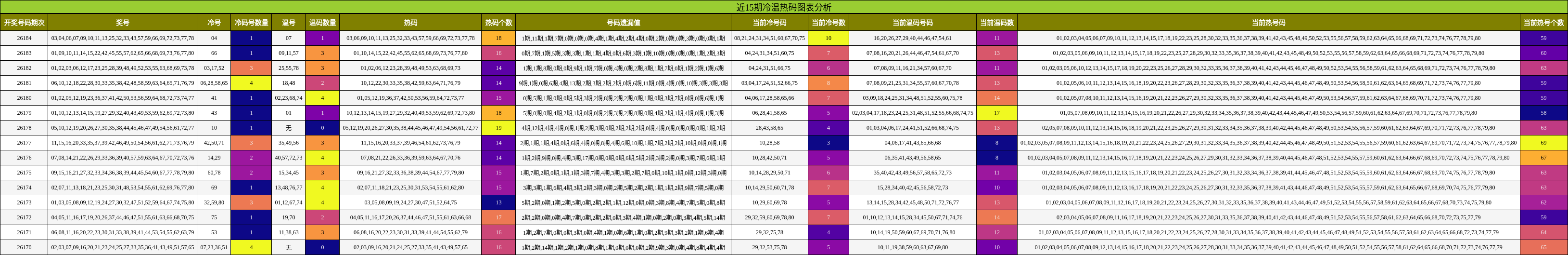Click 当前冷号数 cell 3 in row 26177

[x=829, y=143]
